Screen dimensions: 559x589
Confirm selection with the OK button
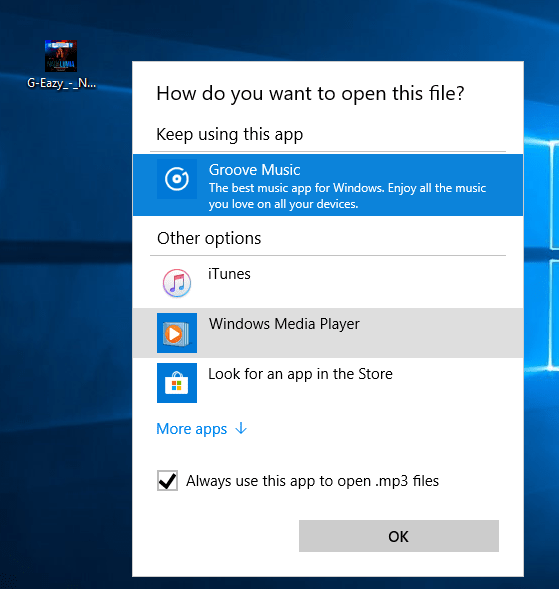399,536
